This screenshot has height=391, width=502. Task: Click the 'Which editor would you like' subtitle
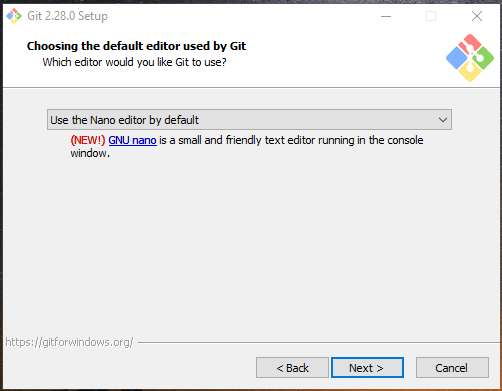tap(134, 62)
